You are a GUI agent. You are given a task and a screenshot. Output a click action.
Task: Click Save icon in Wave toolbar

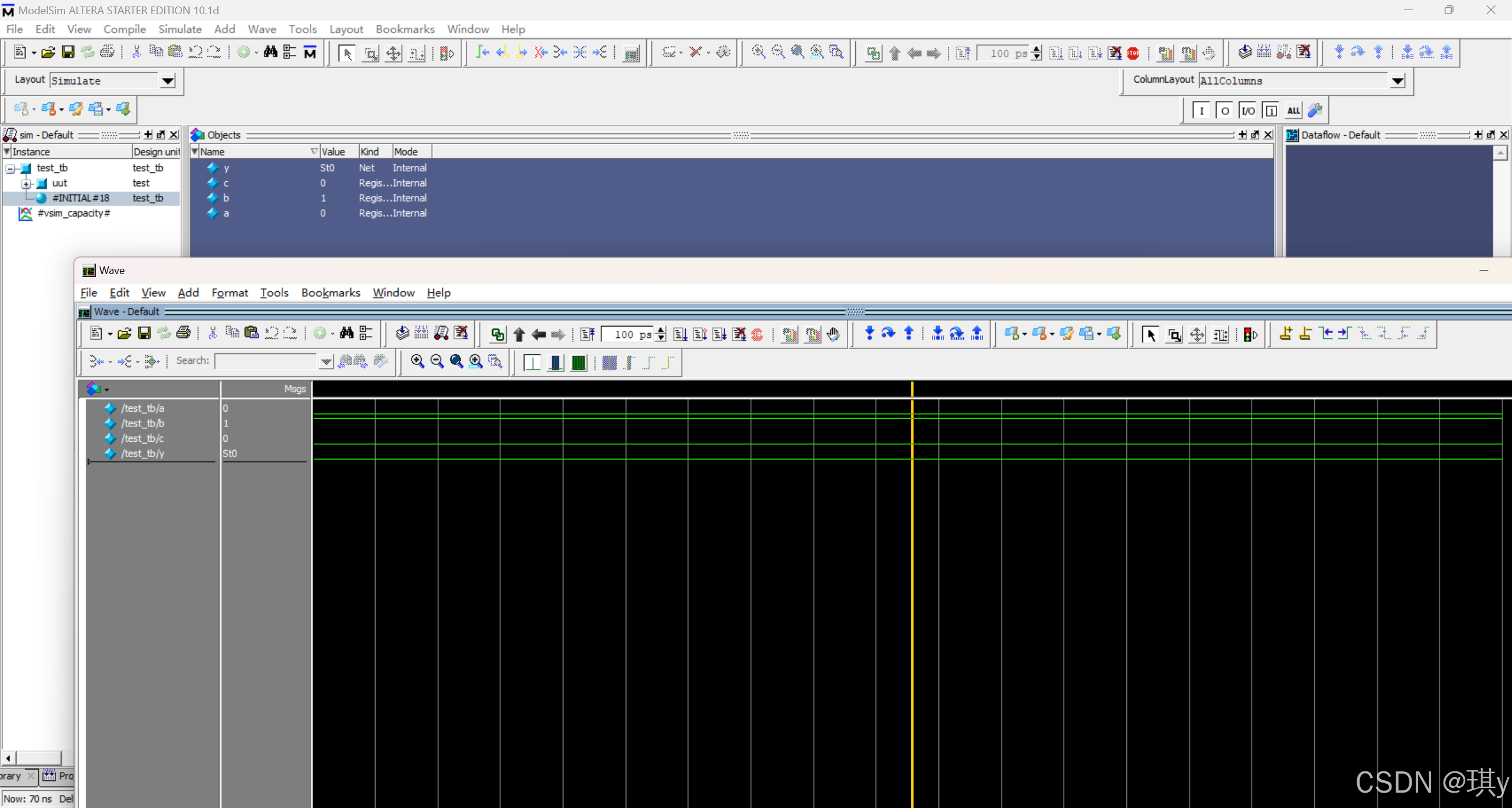coord(144,334)
